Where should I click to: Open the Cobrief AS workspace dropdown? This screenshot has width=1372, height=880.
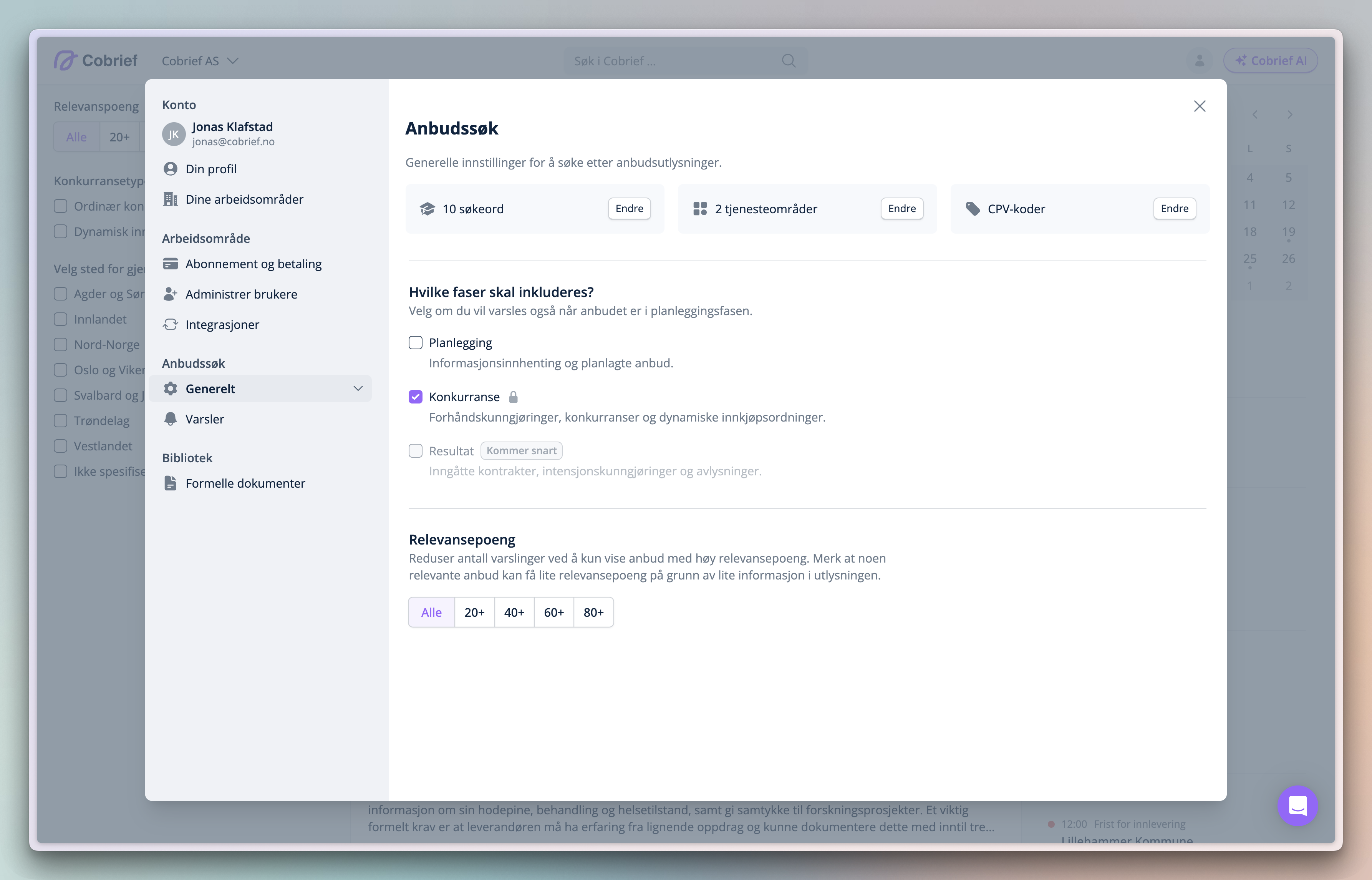coord(200,61)
